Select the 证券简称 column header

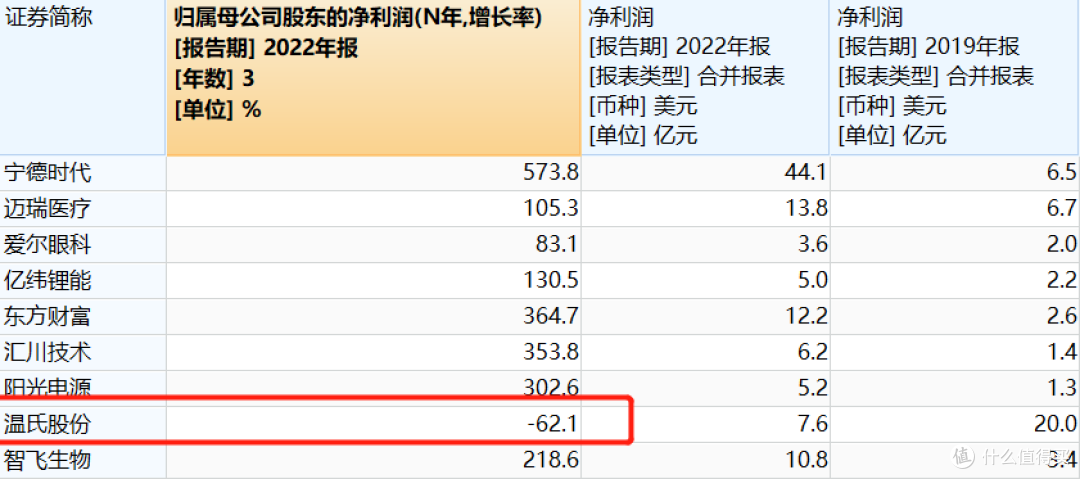coord(83,77)
